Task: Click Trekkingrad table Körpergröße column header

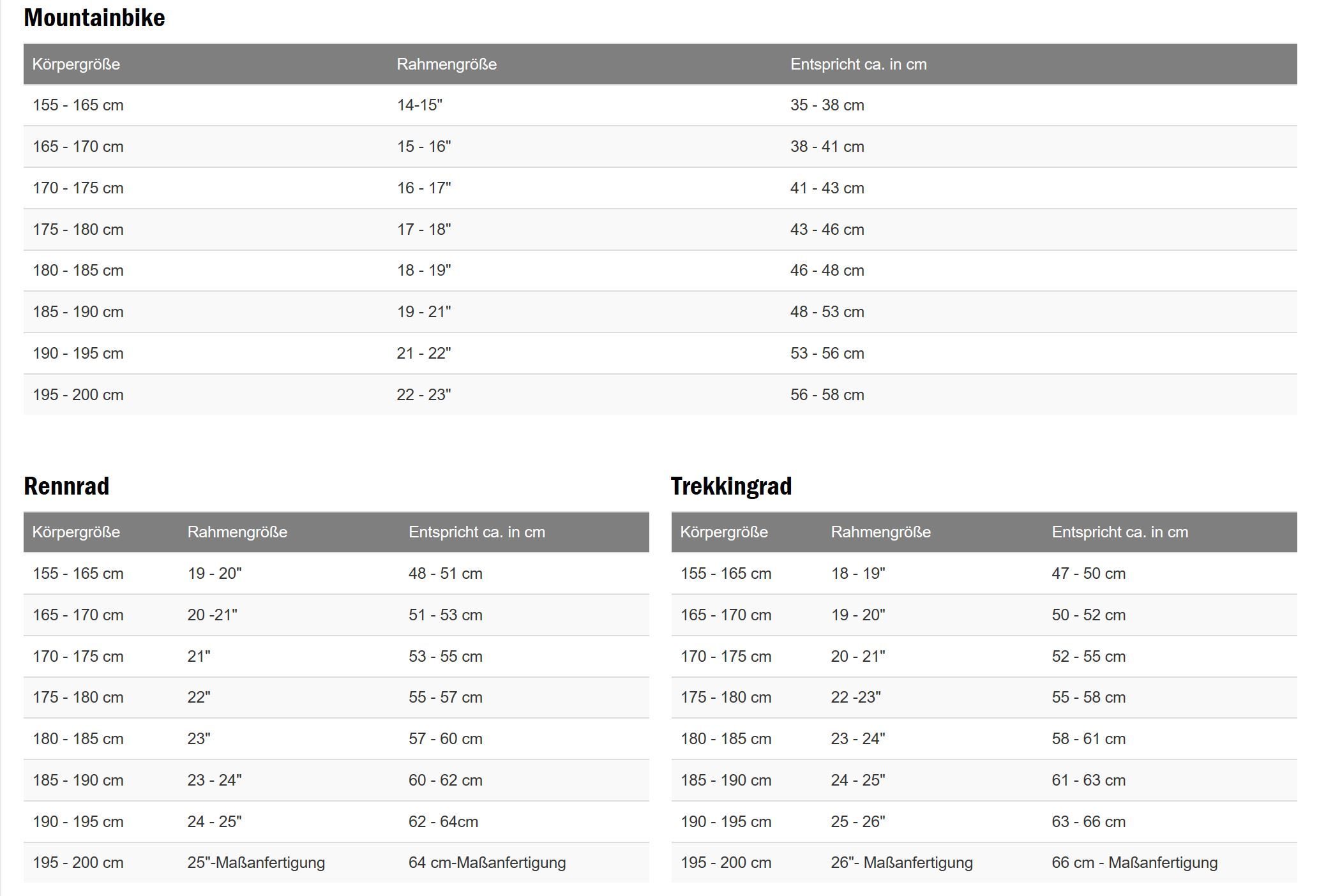Action: (x=723, y=532)
